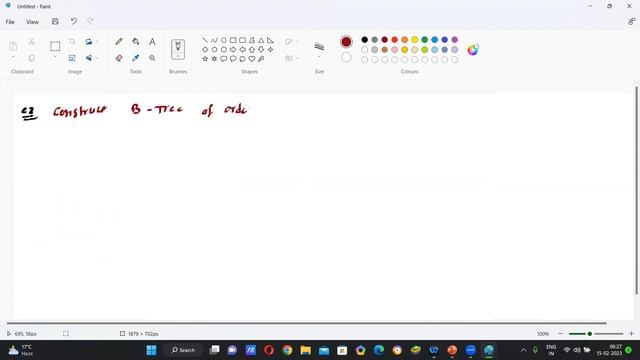Open the Brushes dropdown arrow
Image resolution: width=640 pixels, height=360 pixels.
pos(178,57)
